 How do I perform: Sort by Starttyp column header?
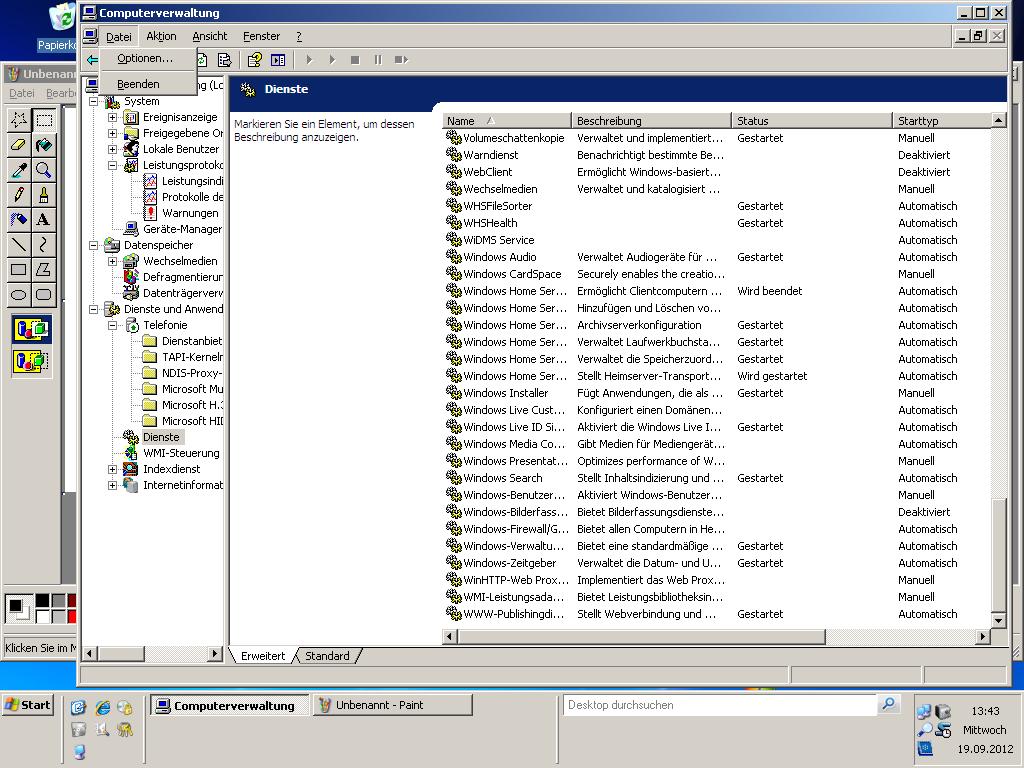pos(942,121)
